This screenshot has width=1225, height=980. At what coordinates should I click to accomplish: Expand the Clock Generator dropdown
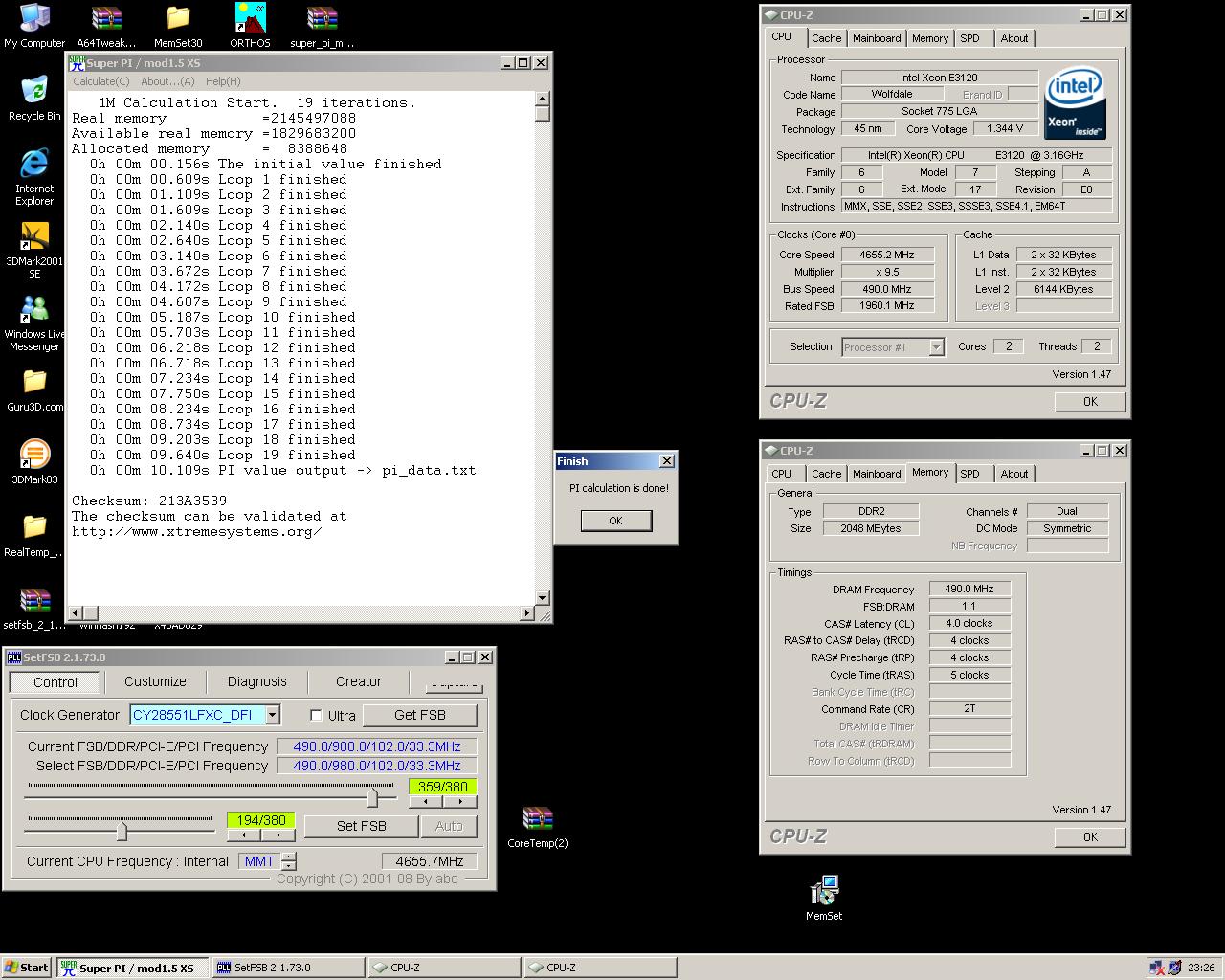tap(273, 715)
